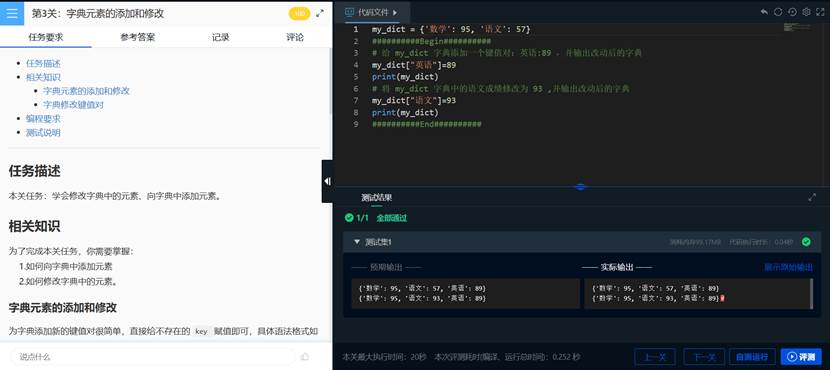
Task: Click the 1/1 全部通过 status text
Action: pyautogui.click(x=376, y=218)
